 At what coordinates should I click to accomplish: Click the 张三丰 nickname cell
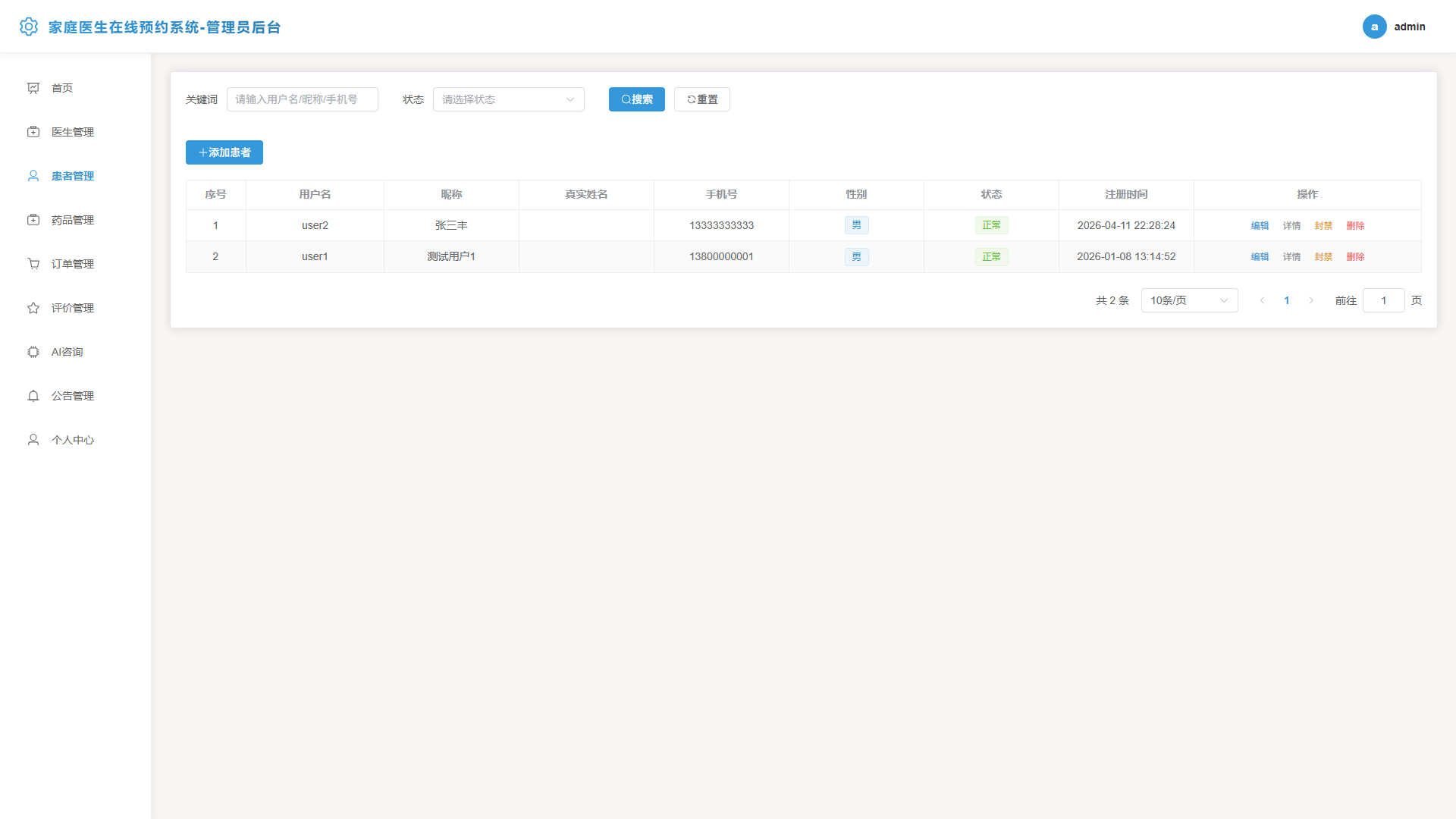click(x=451, y=225)
